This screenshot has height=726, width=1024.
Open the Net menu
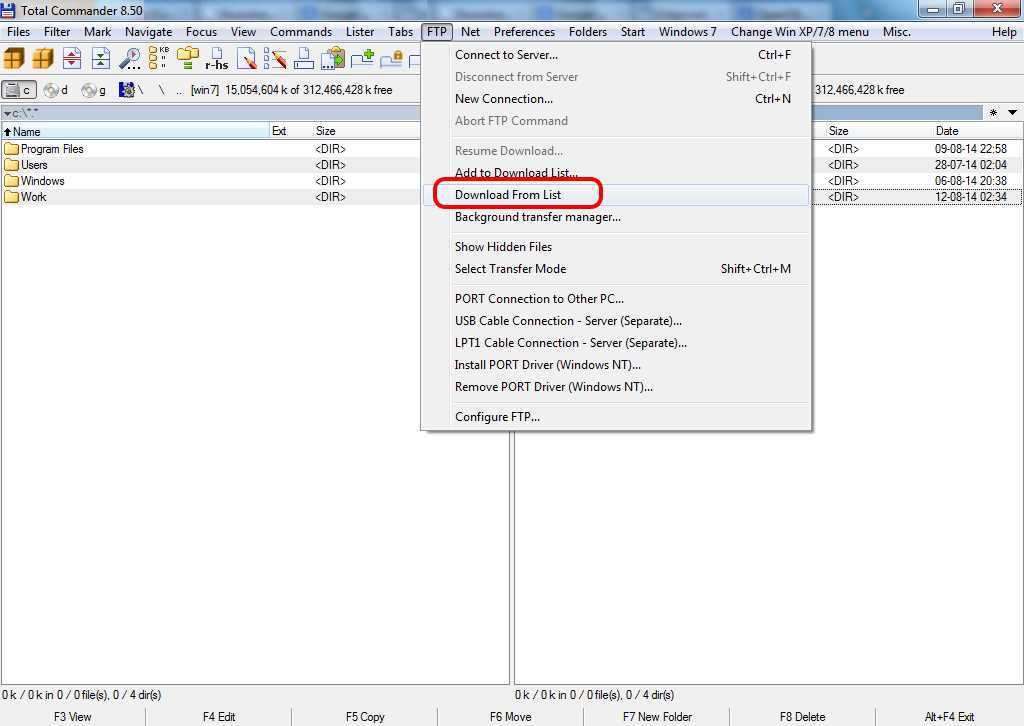pos(470,32)
